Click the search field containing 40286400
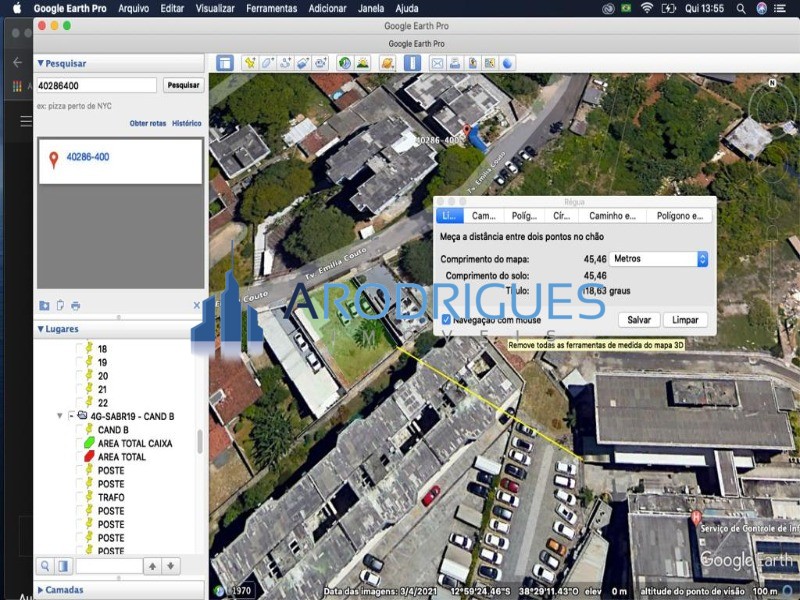 pos(97,85)
